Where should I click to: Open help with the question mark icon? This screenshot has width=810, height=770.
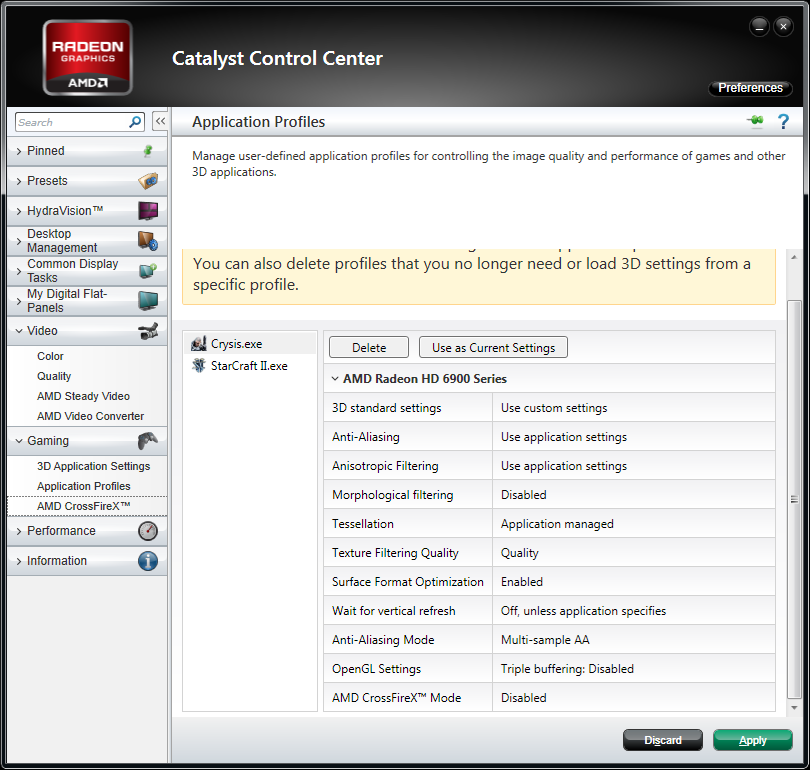pos(783,121)
